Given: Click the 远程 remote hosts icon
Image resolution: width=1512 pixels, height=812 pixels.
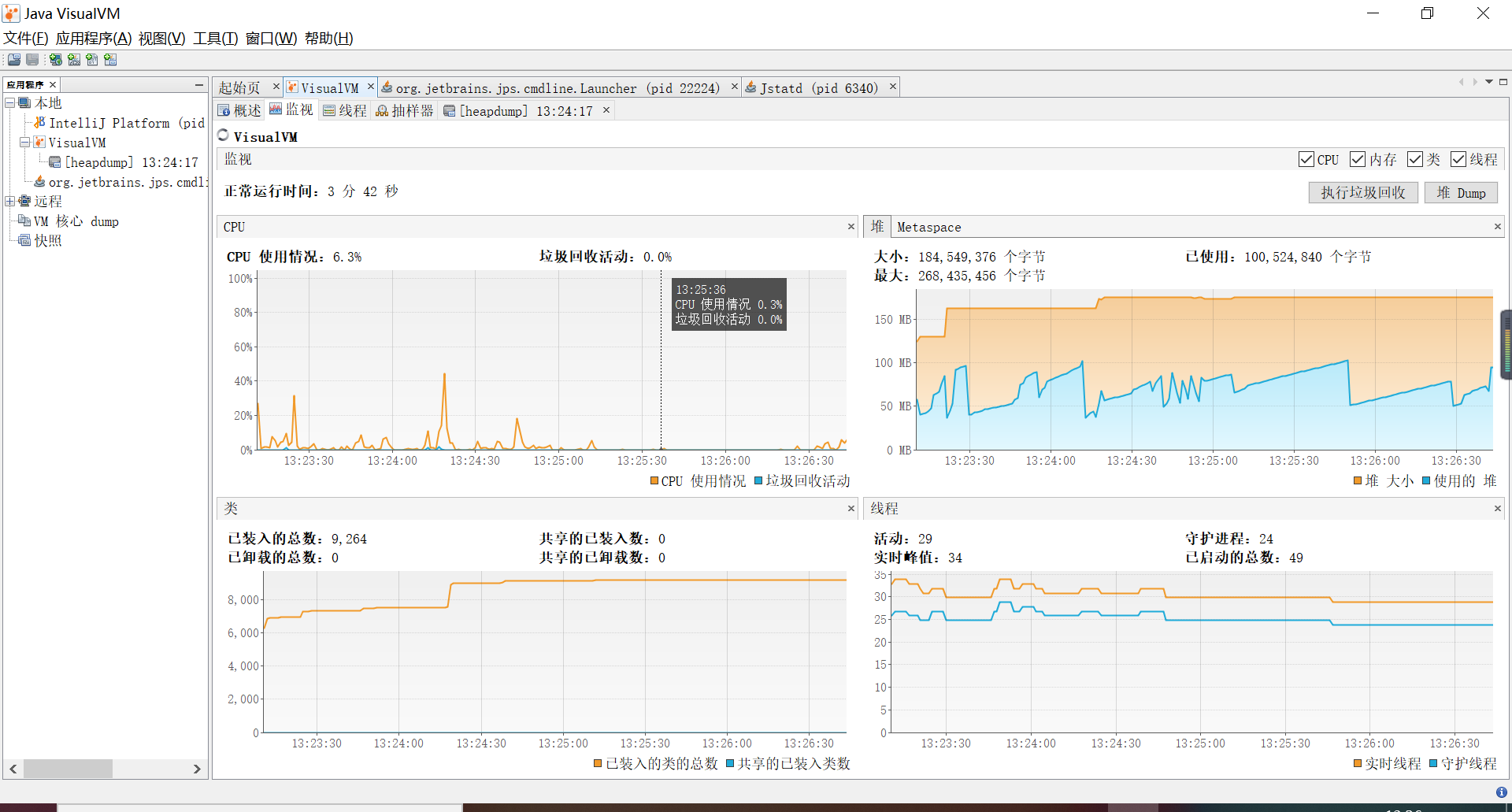Looking at the screenshot, I should (24, 202).
